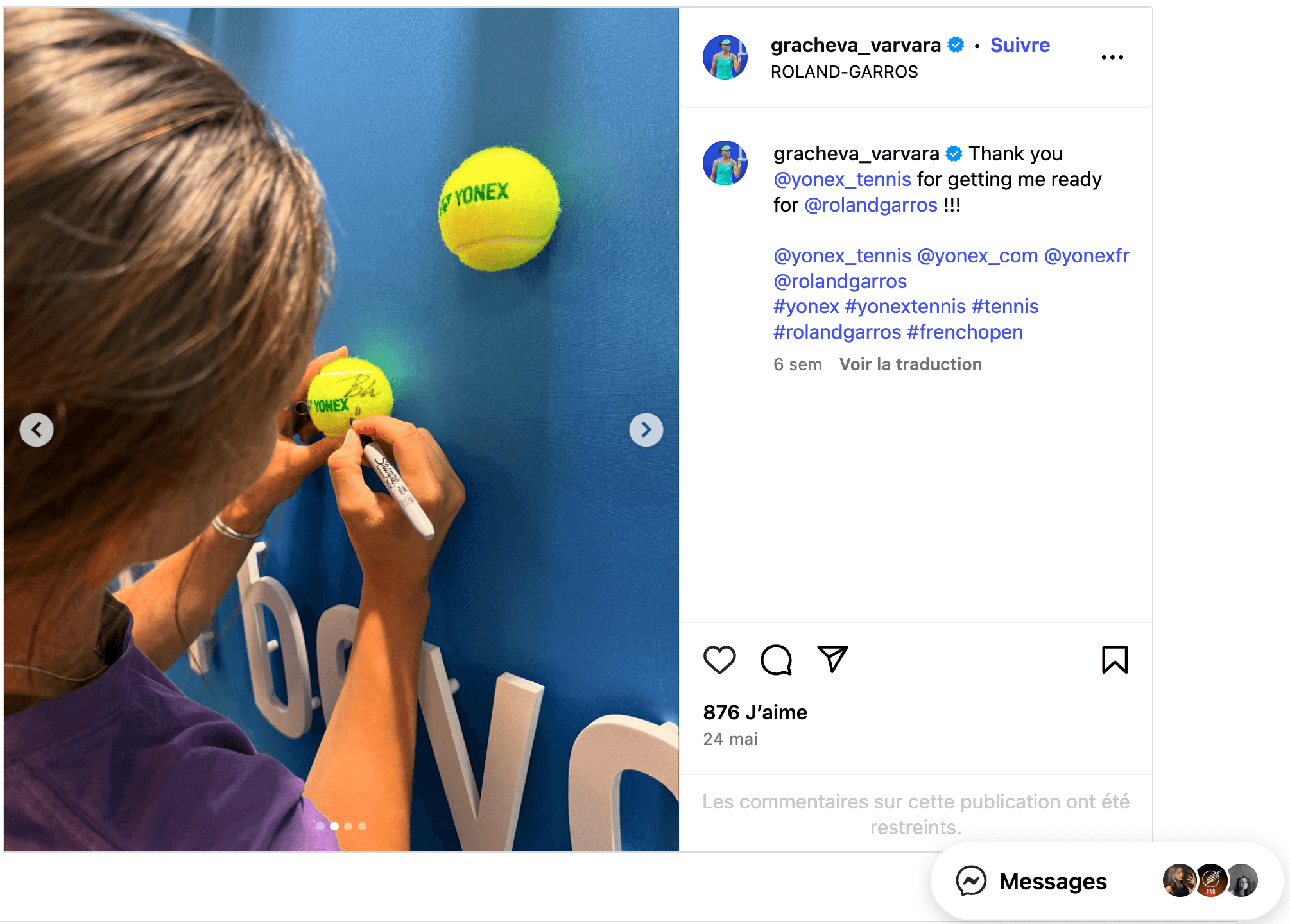Go to next carousel photo
This screenshot has width=1290, height=924.
646,429
